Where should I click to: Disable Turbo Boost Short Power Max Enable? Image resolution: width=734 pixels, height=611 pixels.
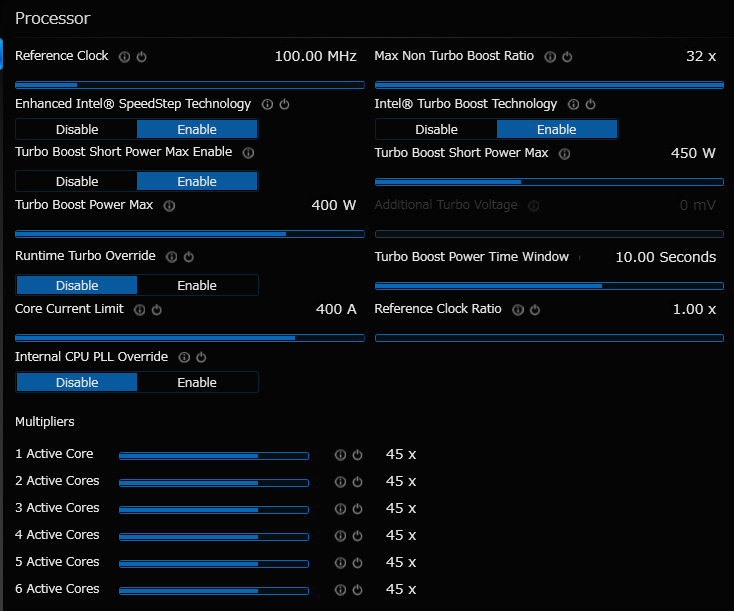pos(77,181)
